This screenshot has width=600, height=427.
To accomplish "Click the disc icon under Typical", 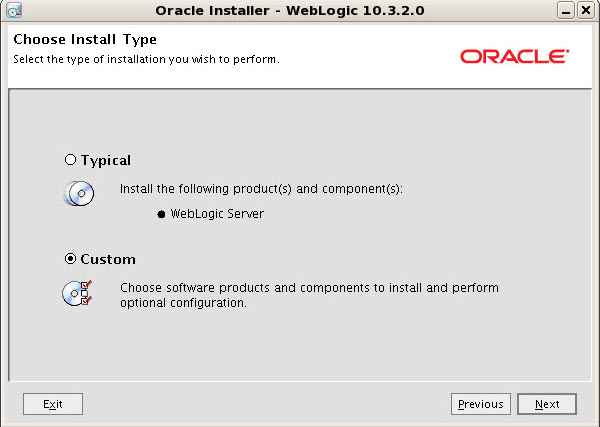I will (78, 194).
